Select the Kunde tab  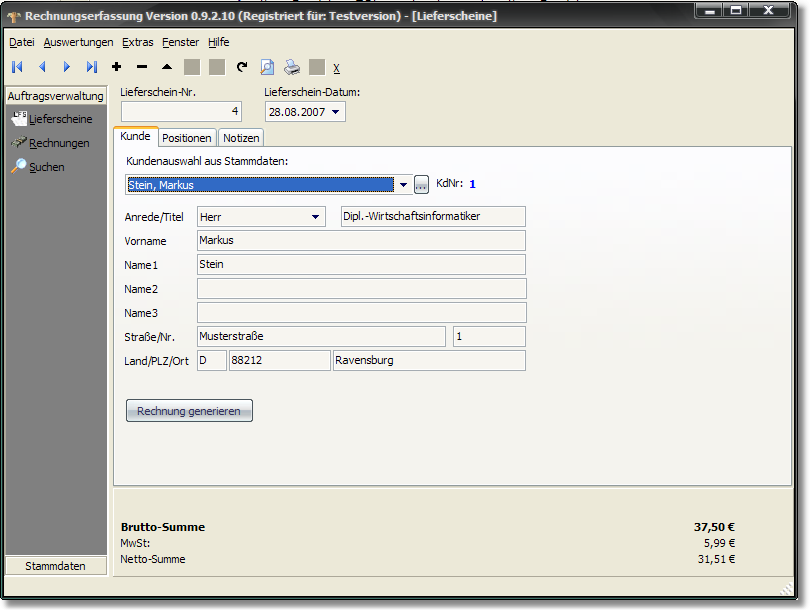click(x=135, y=136)
